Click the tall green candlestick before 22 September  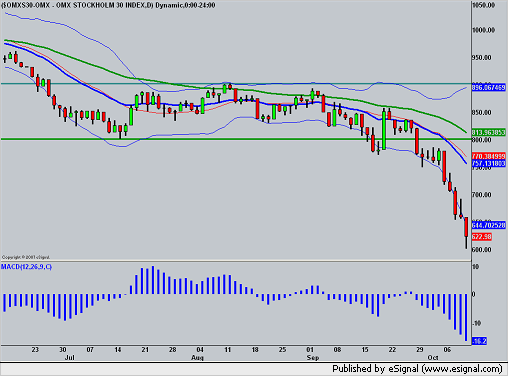384,130
